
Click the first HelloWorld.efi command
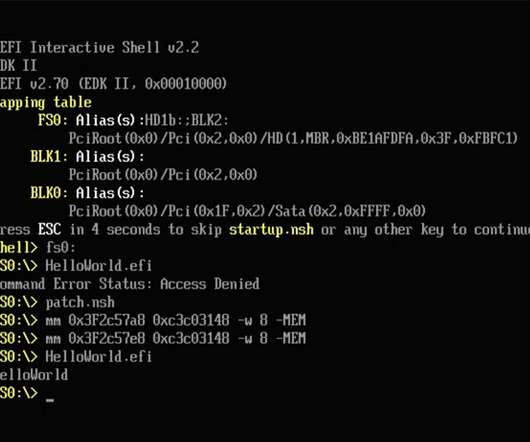pos(99,266)
